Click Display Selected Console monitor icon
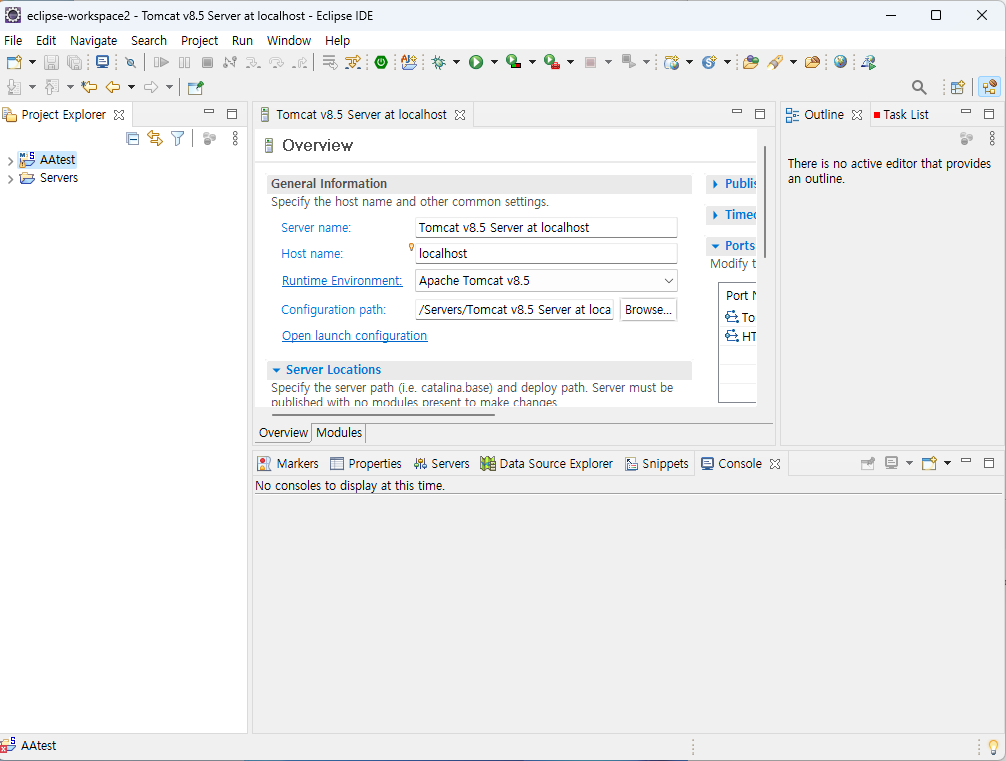Image resolution: width=1006 pixels, height=761 pixels. pyautogui.click(x=891, y=463)
